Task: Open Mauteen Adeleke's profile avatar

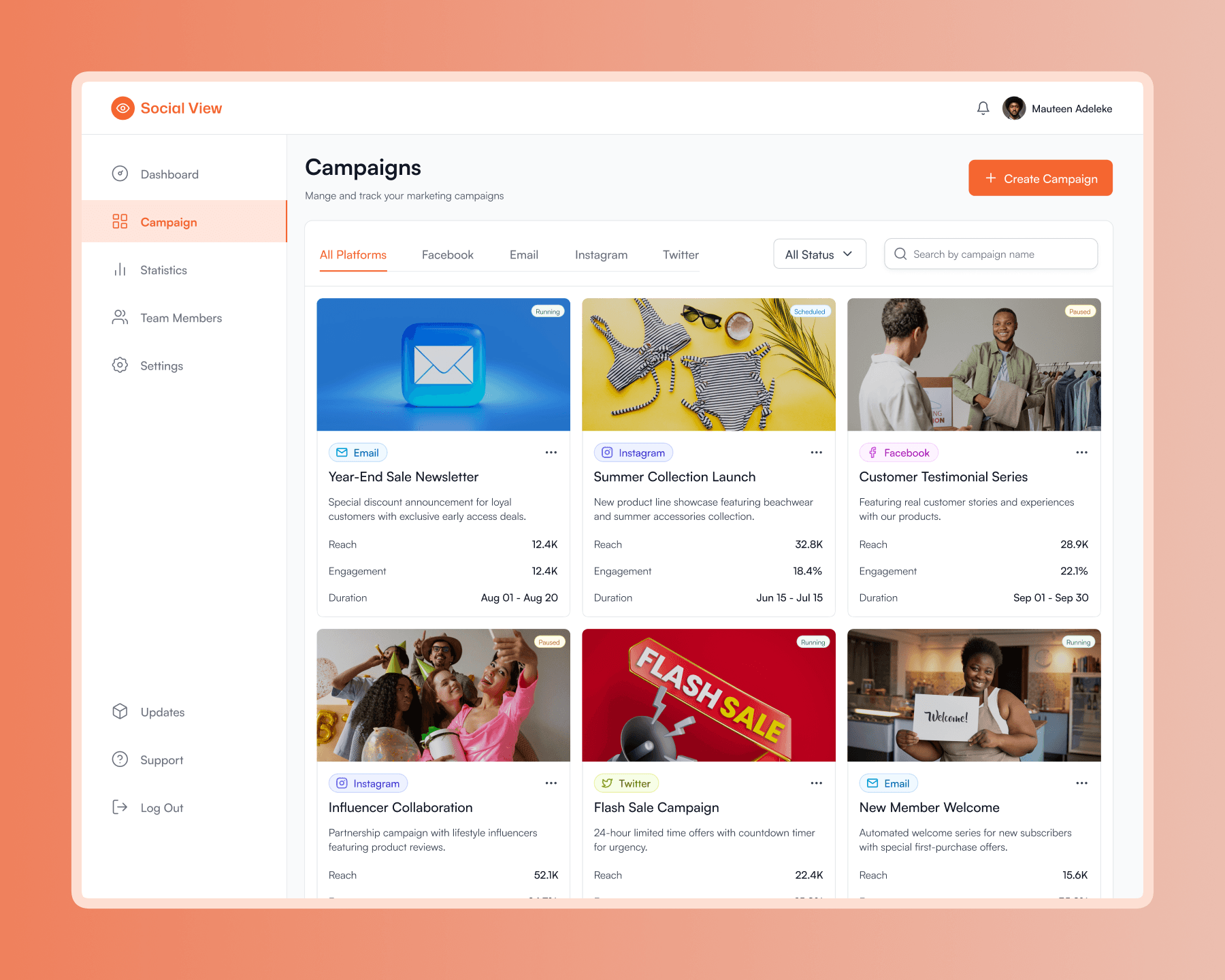Action: [x=1014, y=108]
